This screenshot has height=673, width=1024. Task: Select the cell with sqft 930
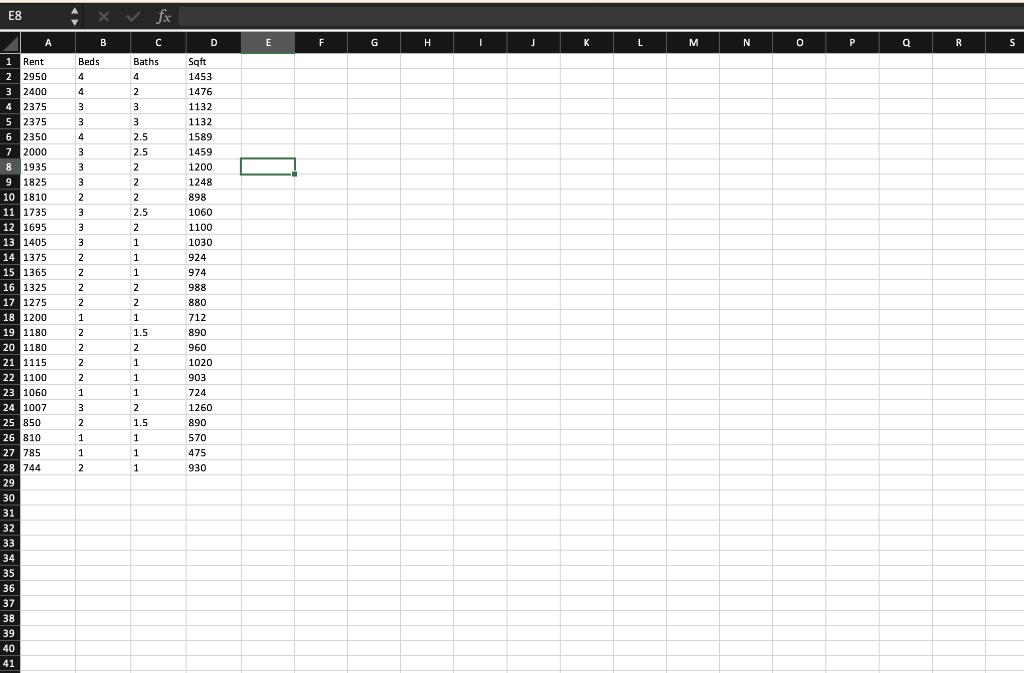pos(214,467)
